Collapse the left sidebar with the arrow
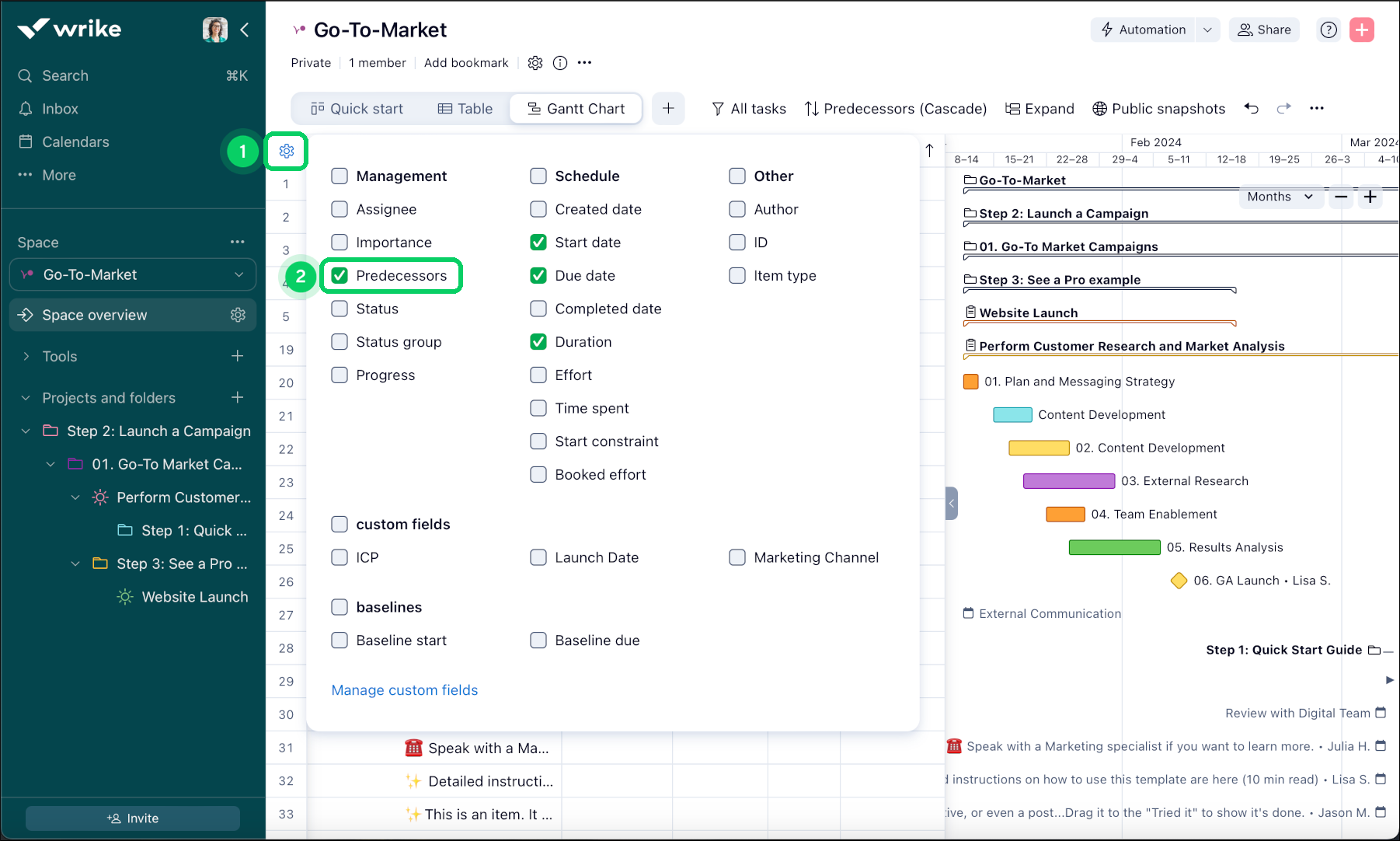Image resolution: width=1400 pixels, height=841 pixels. pyautogui.click(x=245, y=30)
